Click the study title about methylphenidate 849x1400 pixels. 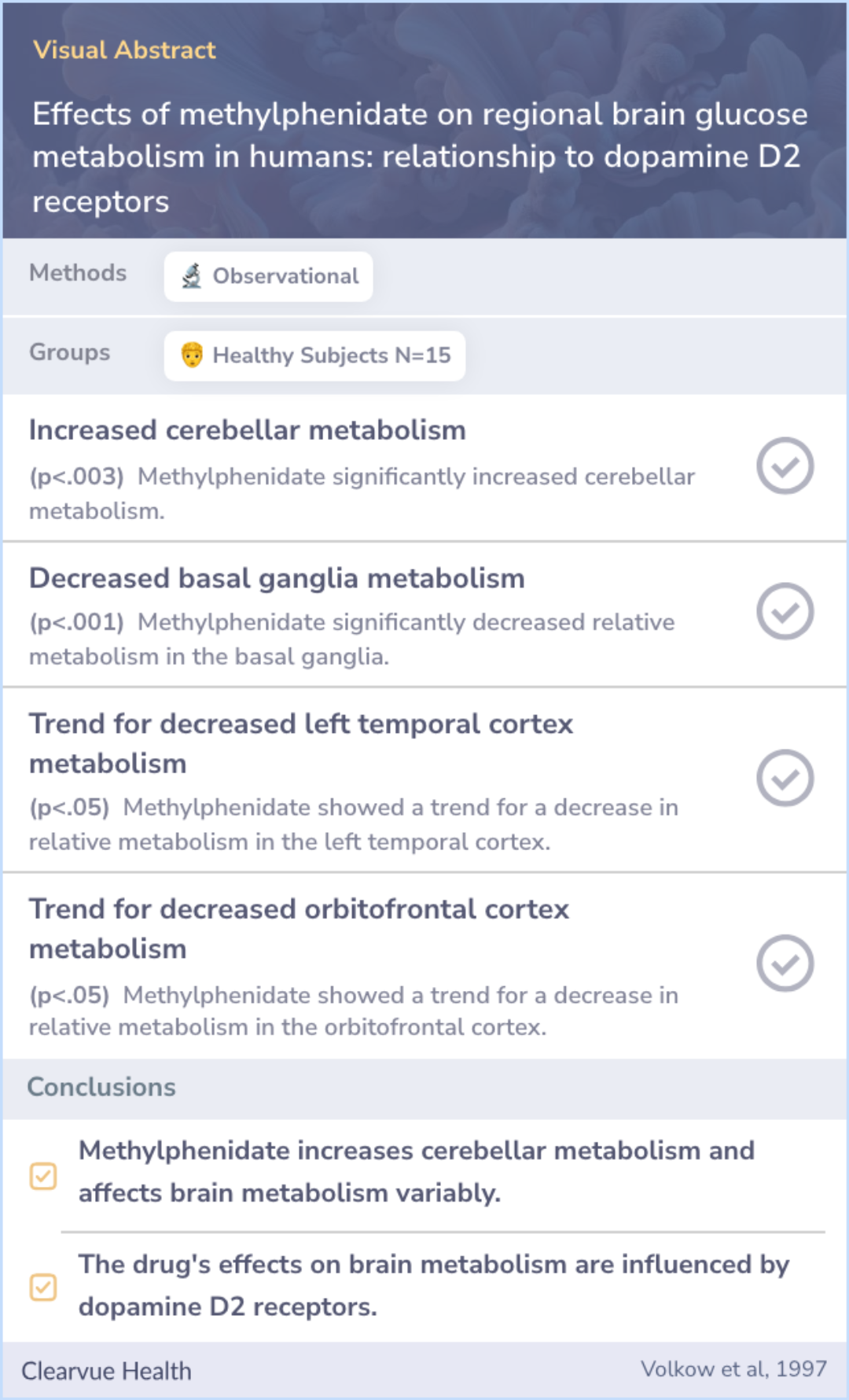point(420,157)
